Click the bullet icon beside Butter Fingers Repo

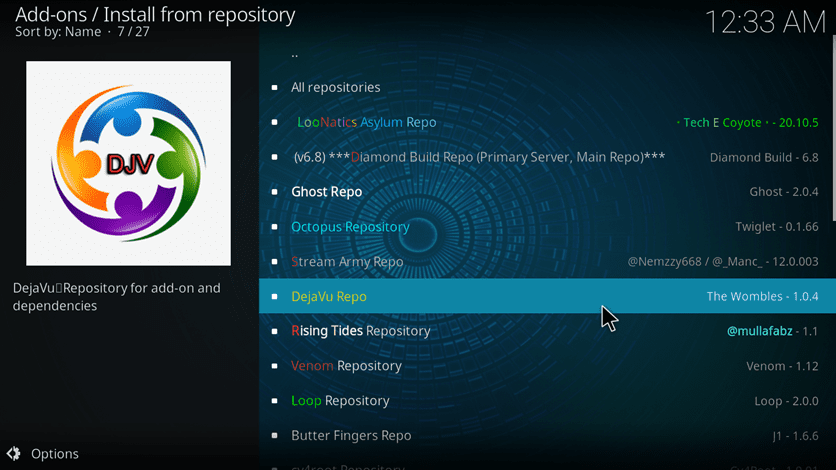[275, 435]
